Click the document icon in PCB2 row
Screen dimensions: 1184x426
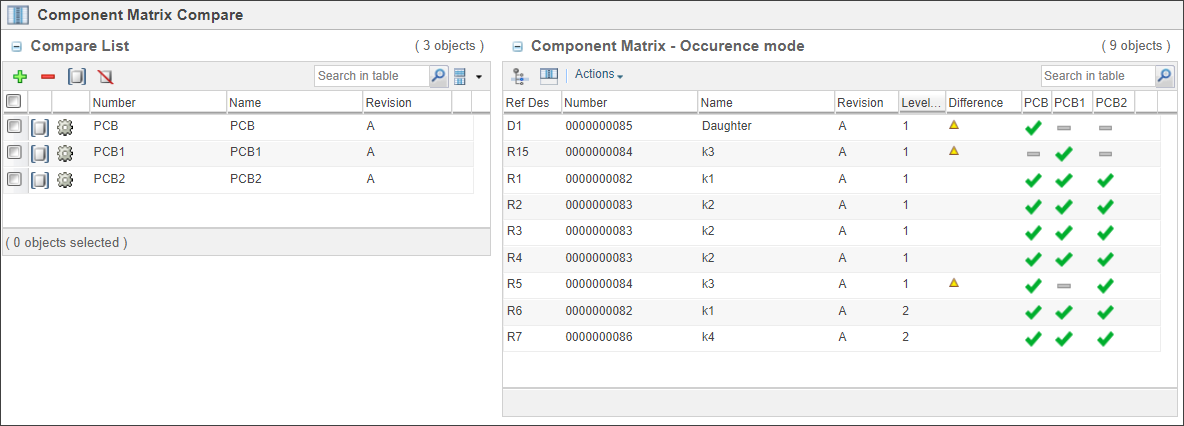(x=39, y=180)
